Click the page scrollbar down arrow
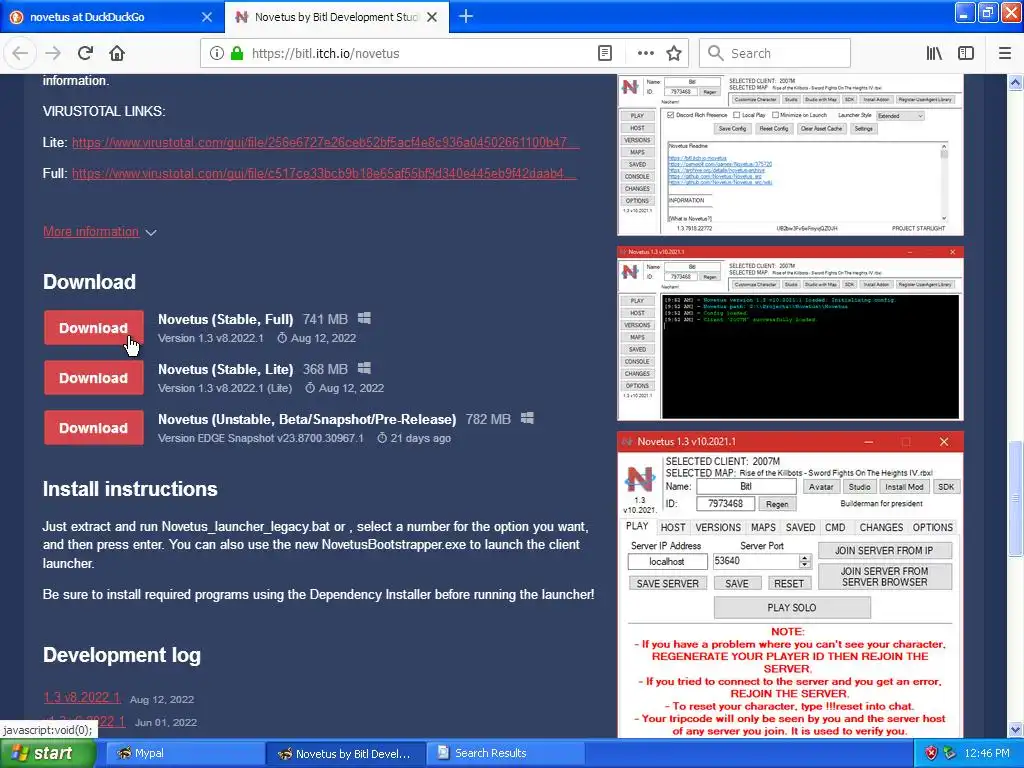The image size is (1024, 768). 1015,729
